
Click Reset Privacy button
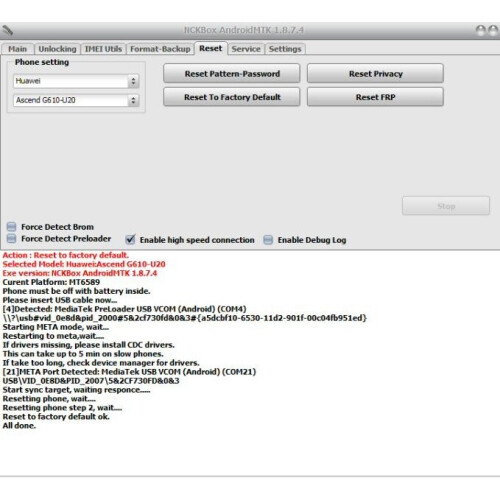[375, 74]
